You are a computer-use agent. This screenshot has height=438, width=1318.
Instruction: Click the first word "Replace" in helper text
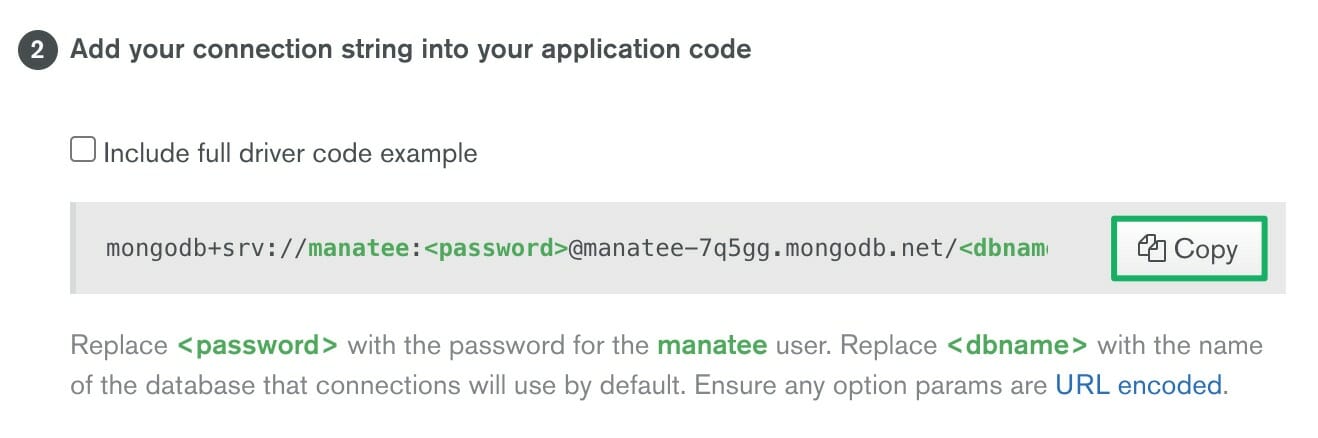[119, 346]
